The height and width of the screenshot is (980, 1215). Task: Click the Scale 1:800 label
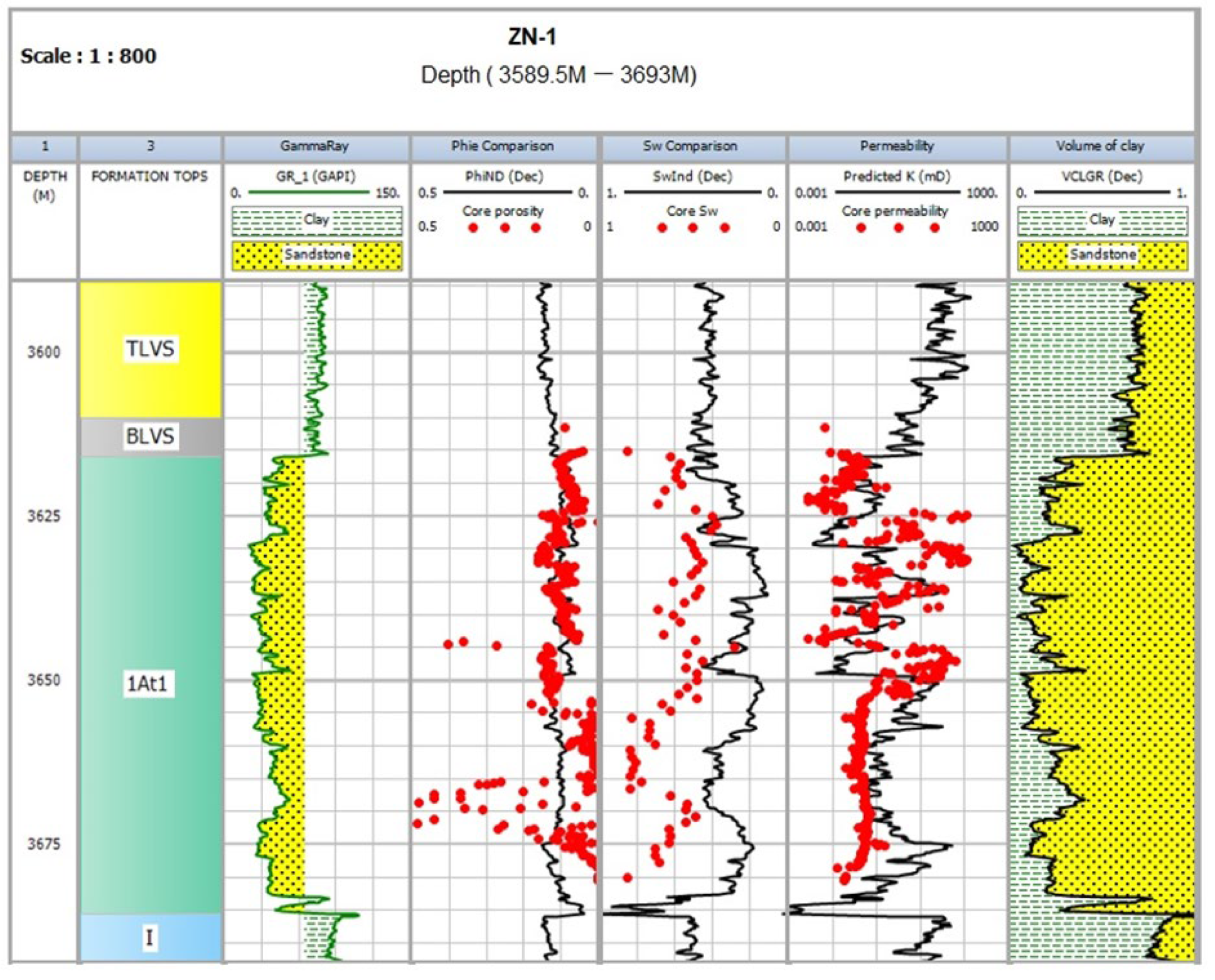[88, 56]
